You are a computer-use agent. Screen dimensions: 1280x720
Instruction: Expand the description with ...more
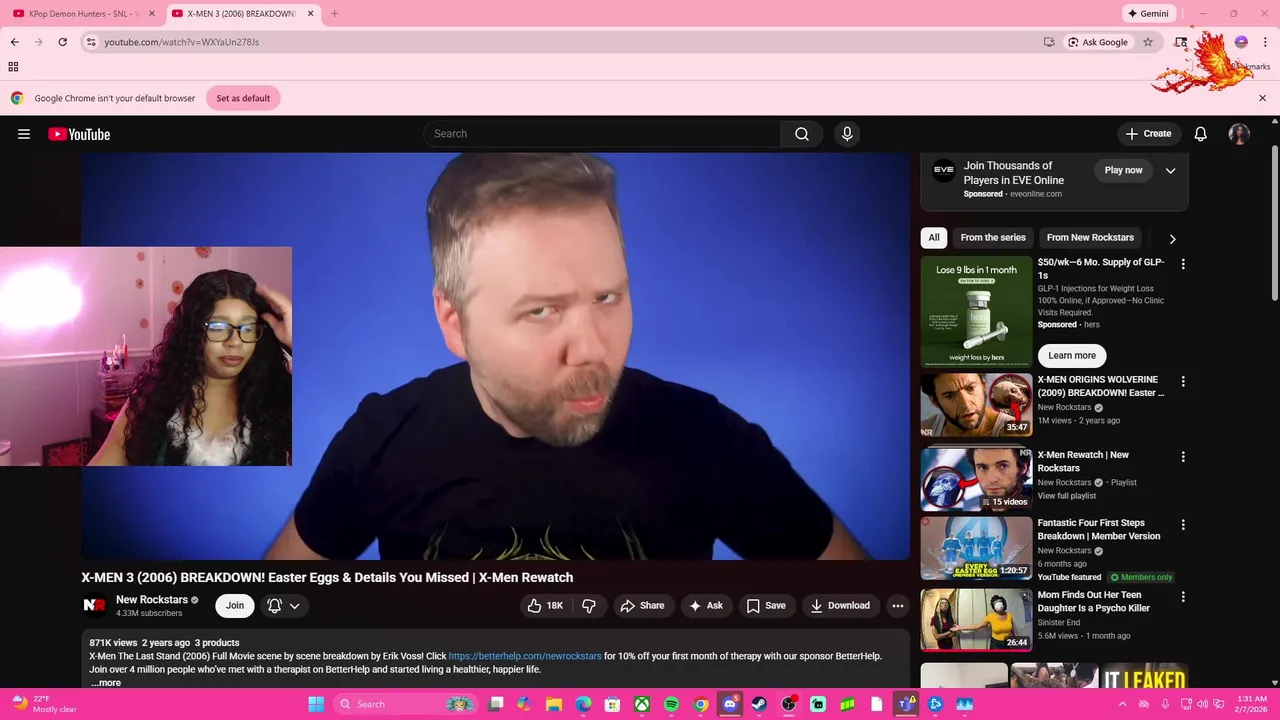point(106,683)
